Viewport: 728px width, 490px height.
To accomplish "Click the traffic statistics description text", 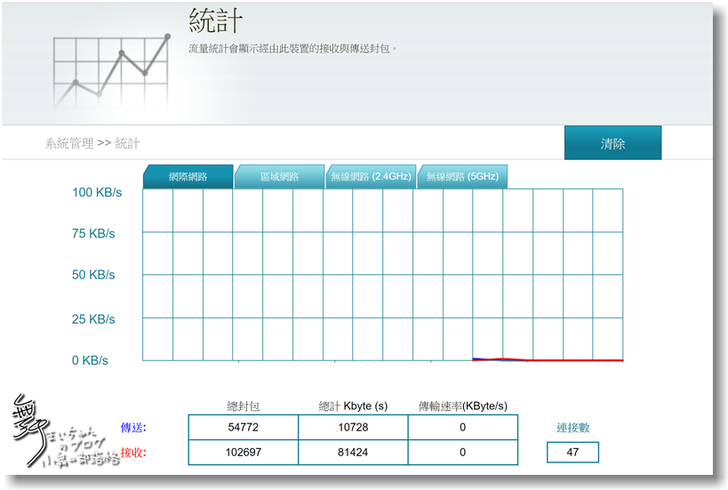I will pos(292,49).
